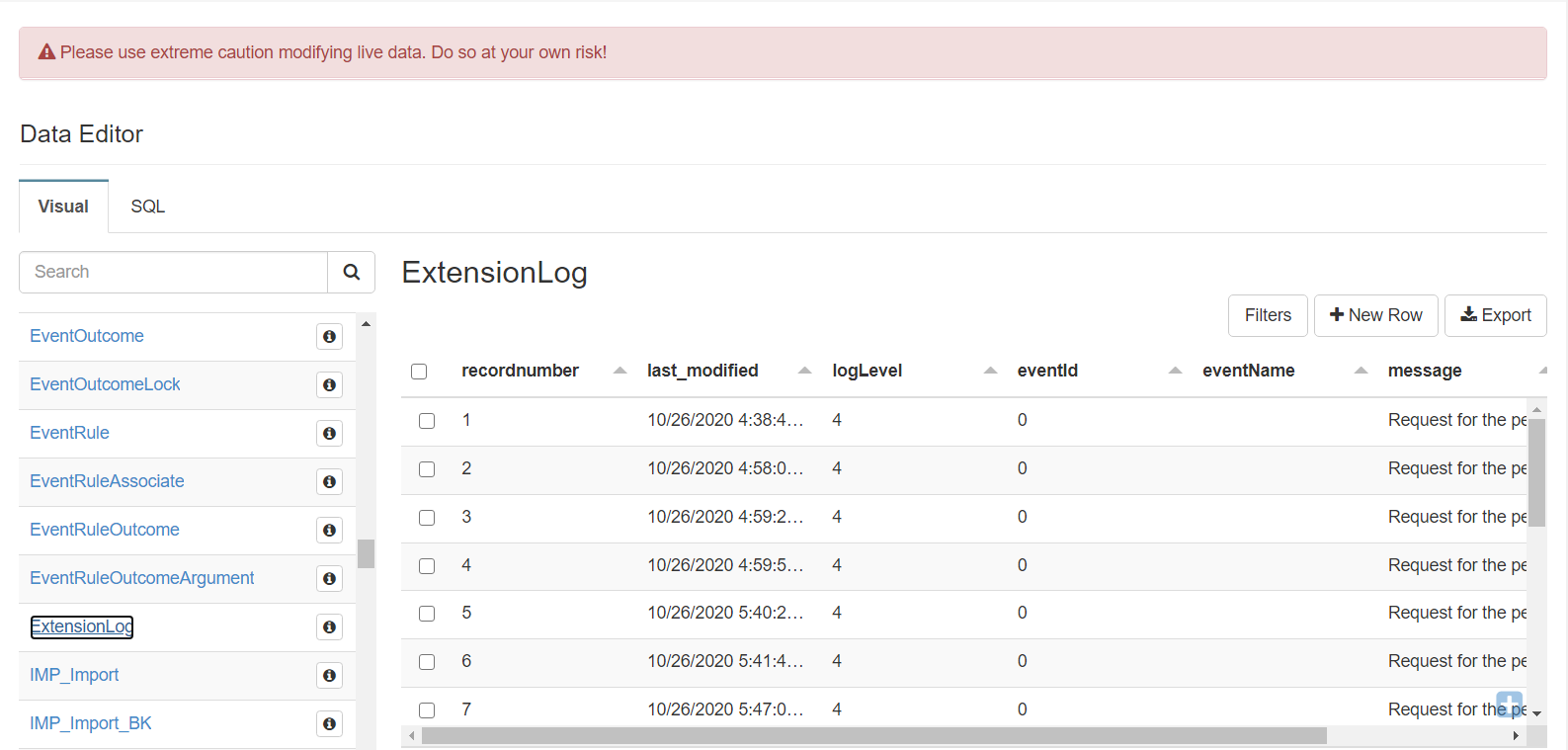Click info icon beside EventRule

pos(329,434)
